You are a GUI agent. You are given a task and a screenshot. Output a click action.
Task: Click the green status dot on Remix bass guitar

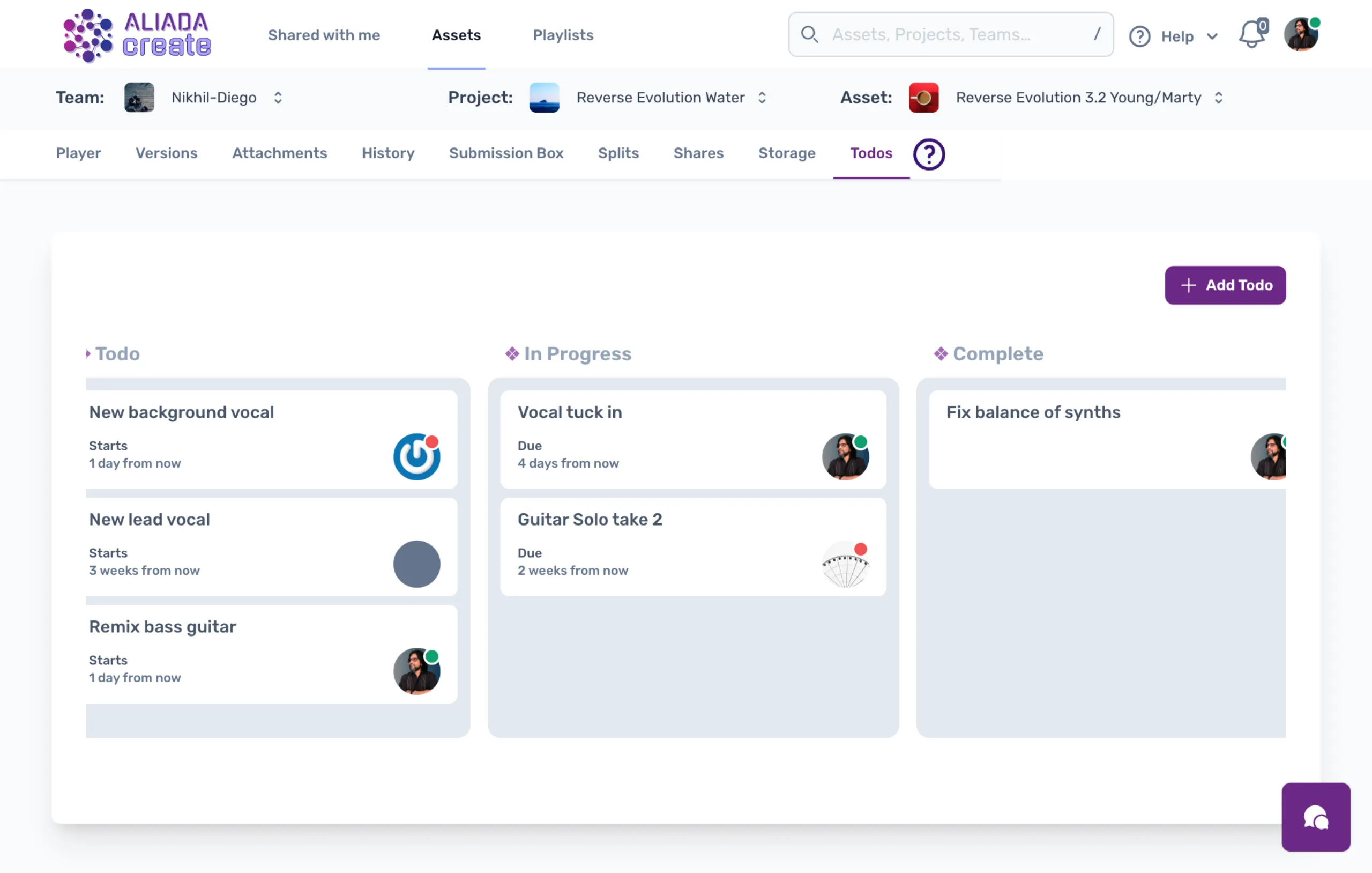click(x=431, y=656)
